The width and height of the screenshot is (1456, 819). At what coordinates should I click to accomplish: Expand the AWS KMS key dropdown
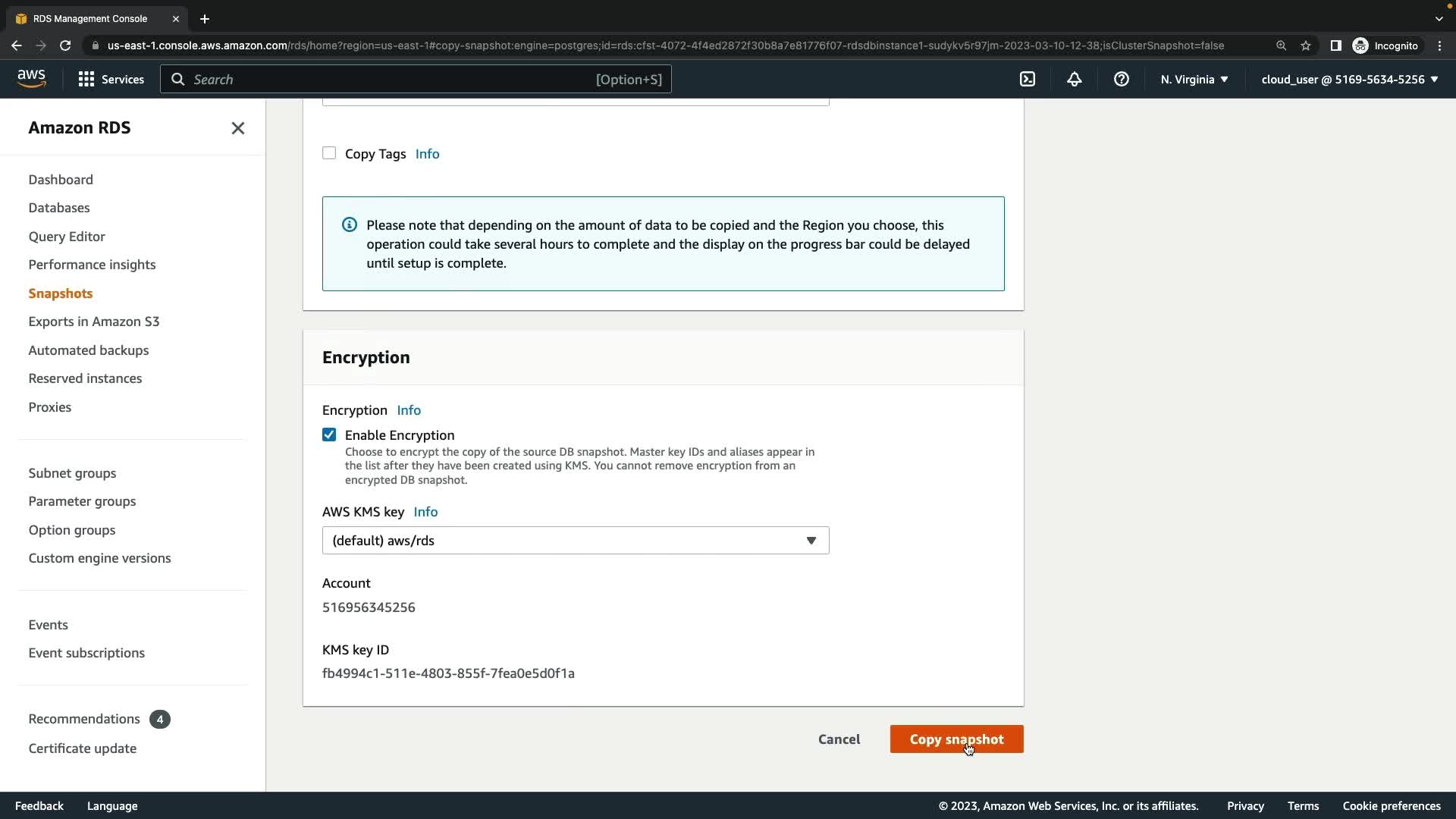pyautogui.click(x=575, y=541)
